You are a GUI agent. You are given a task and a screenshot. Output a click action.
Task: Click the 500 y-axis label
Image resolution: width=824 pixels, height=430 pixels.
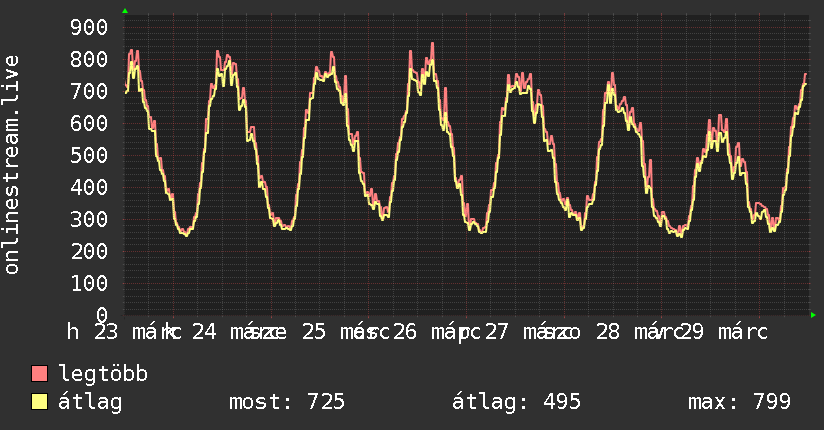(x=88, y=155)
